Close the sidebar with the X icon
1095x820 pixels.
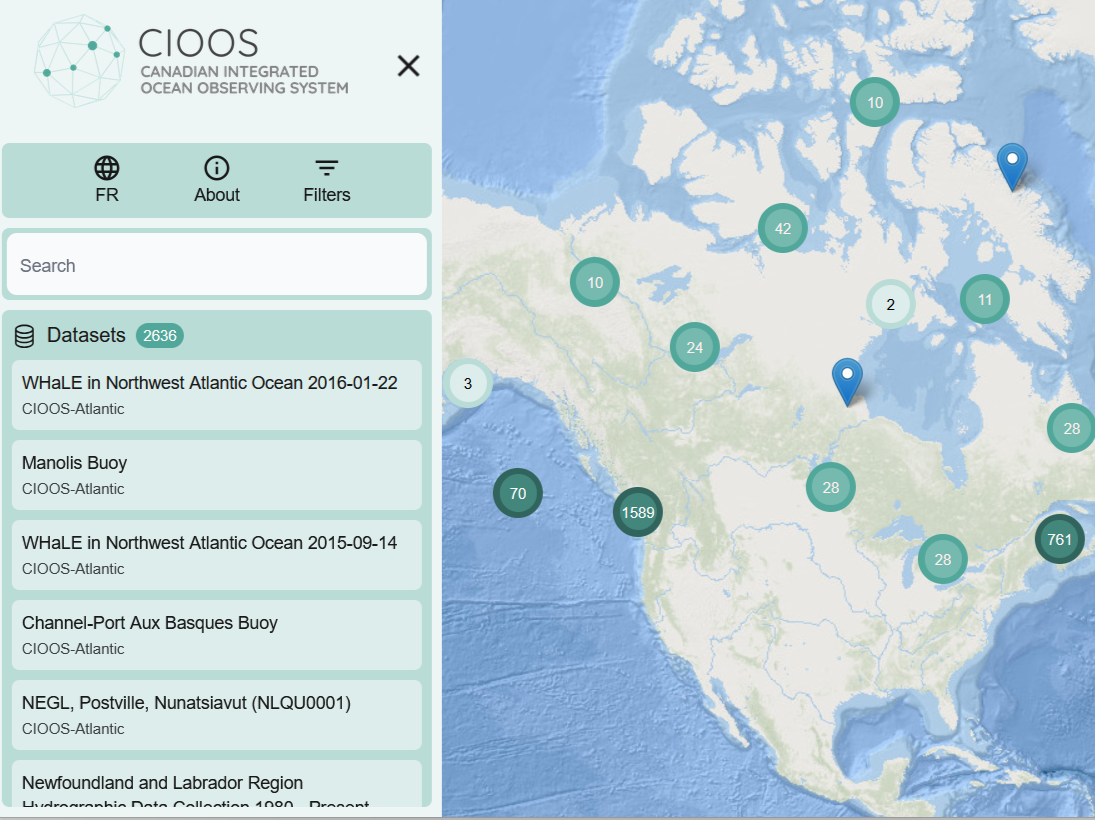click(x=408, y=66)
